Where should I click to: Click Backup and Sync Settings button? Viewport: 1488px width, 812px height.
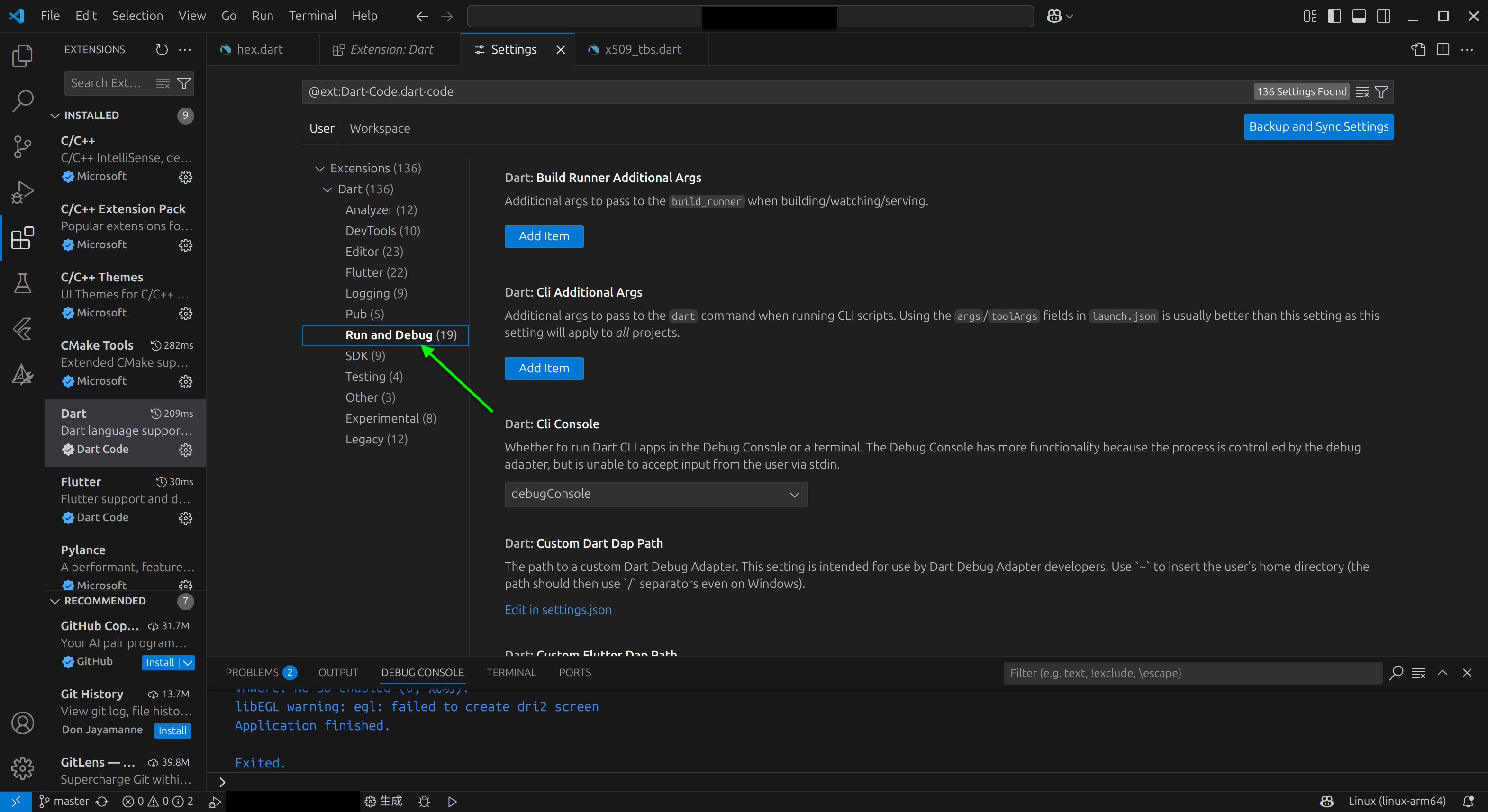1318,127
